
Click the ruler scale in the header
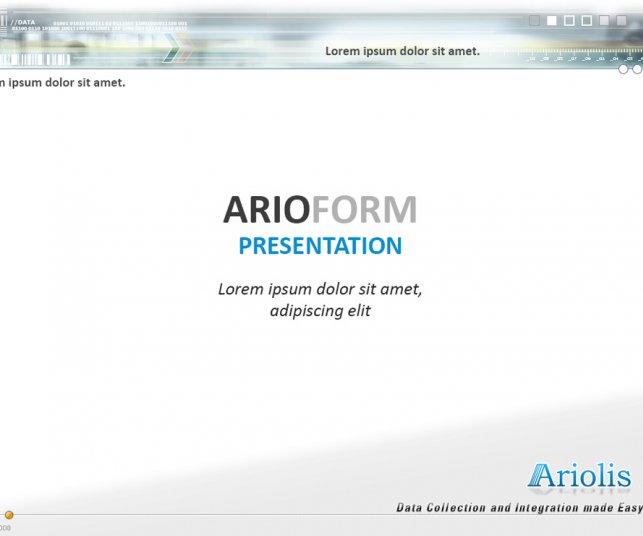click(x=580, y=58)
